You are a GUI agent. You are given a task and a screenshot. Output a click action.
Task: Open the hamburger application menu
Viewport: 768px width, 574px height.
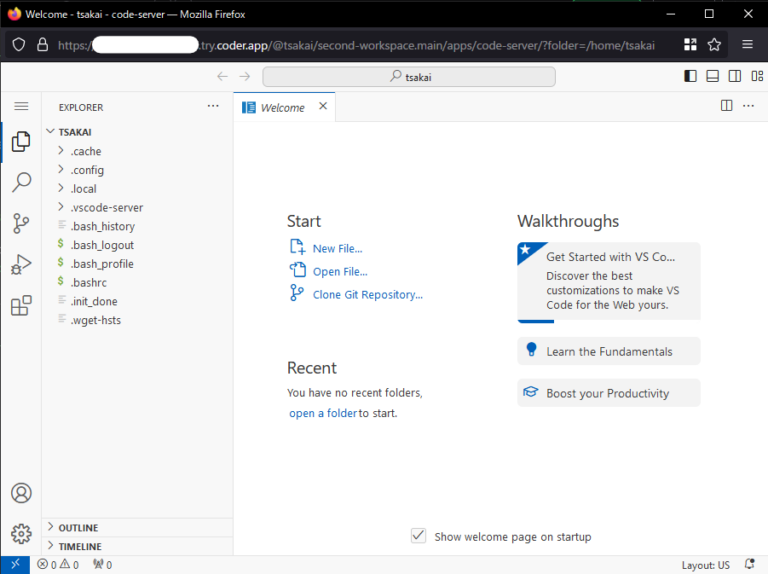coord(21,106)
